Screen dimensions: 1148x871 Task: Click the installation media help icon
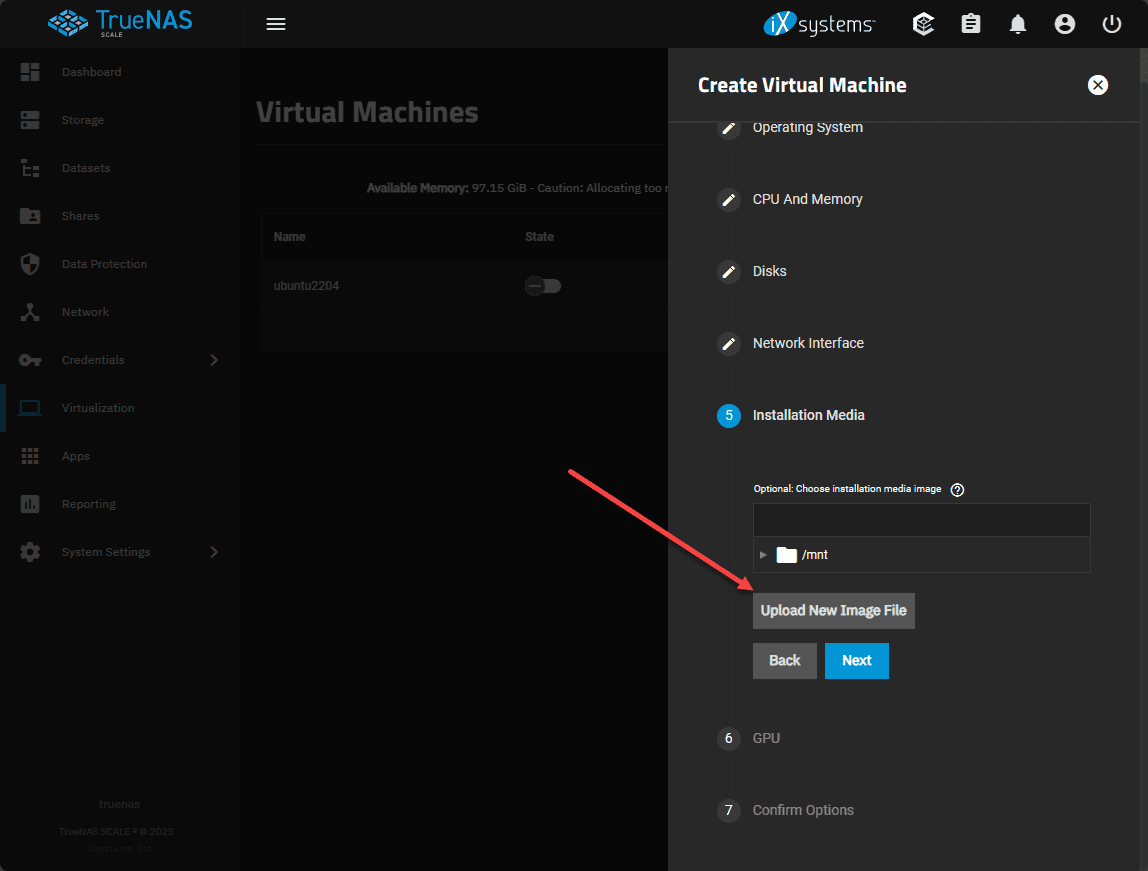[x=957, y=489]
